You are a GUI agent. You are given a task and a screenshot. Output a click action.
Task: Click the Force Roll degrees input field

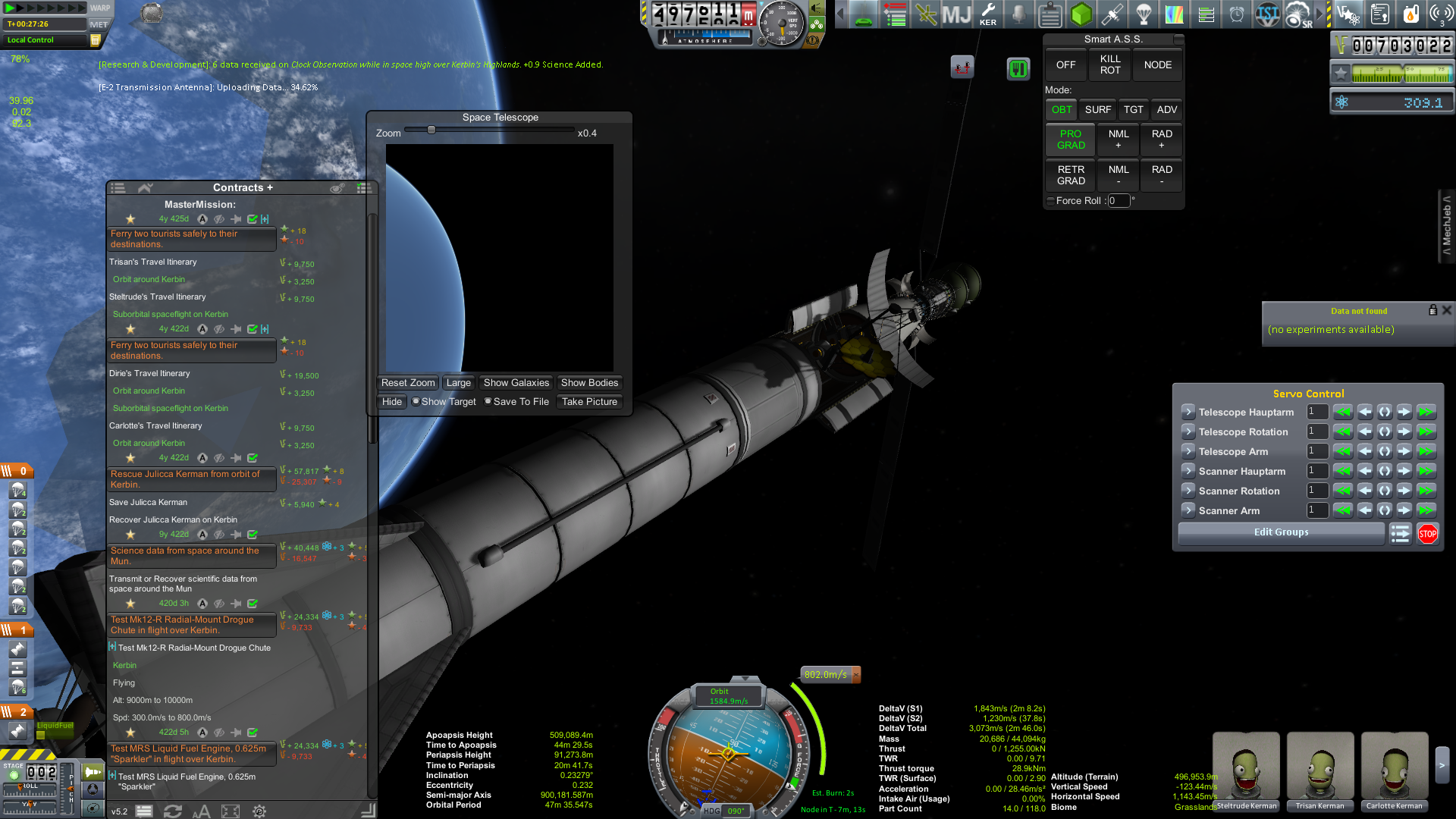pyautogui.click(x=1119, y=201)
